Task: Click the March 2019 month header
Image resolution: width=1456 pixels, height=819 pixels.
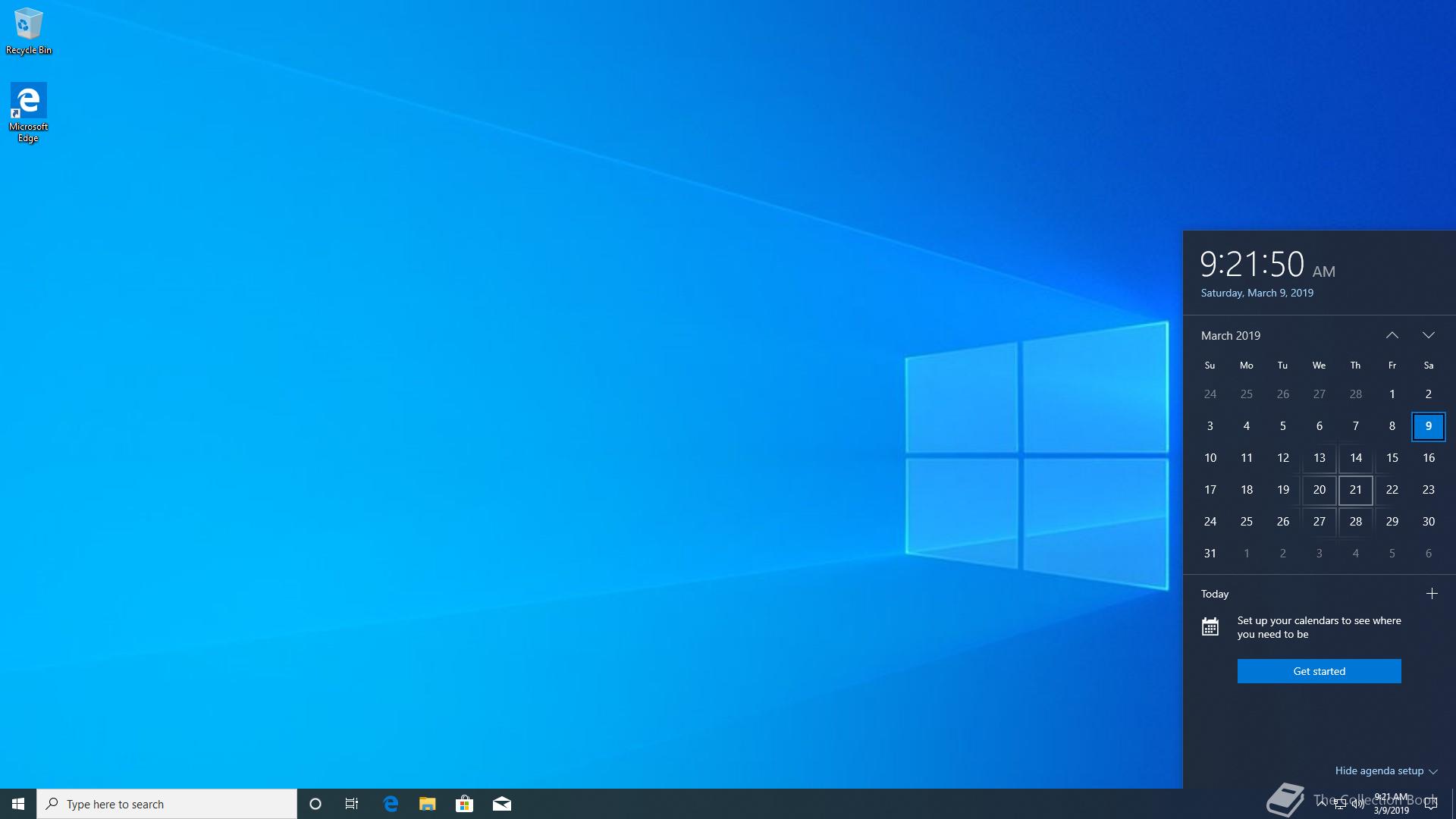Action: 1231,335
